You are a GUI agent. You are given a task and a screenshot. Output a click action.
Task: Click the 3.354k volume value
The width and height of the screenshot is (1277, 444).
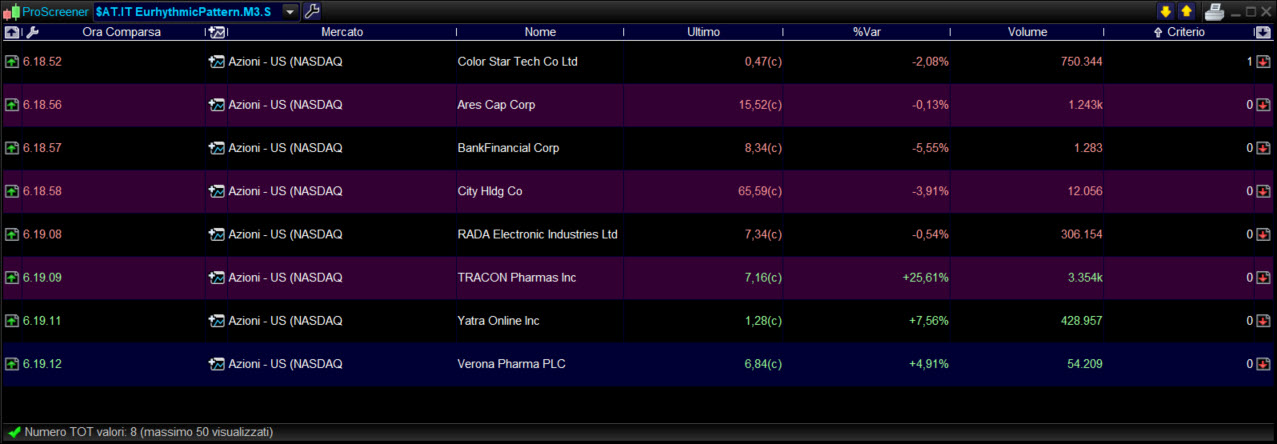[x=1084, y=278]
